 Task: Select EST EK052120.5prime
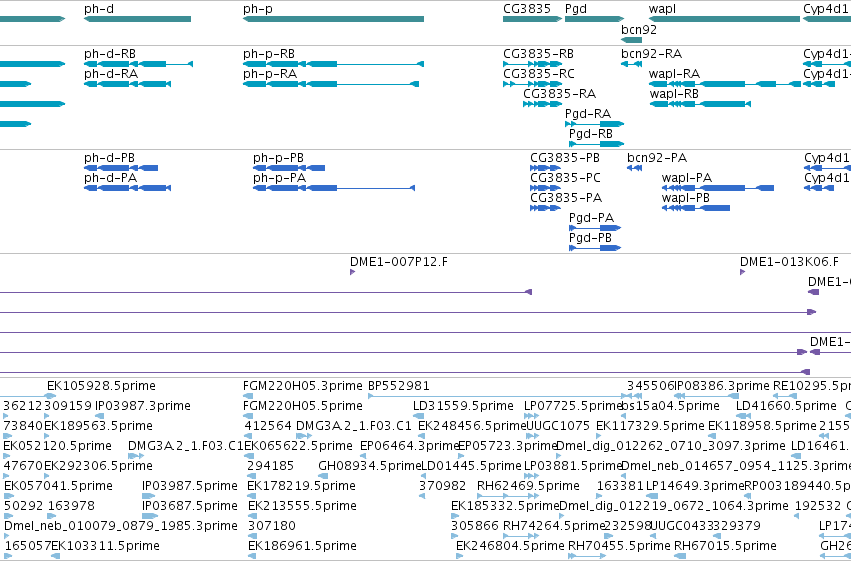(57, 446)
